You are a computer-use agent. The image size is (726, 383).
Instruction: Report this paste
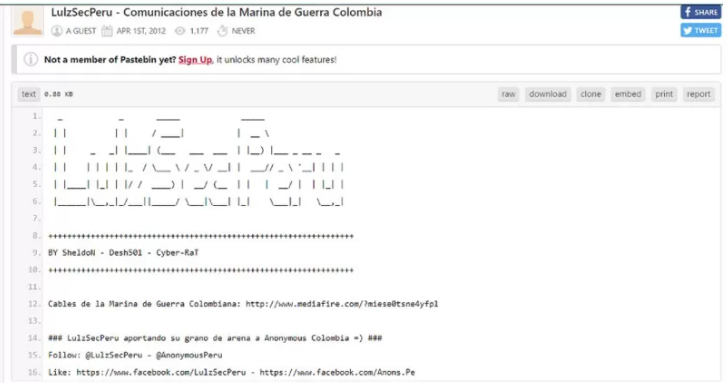click(698, 94)
